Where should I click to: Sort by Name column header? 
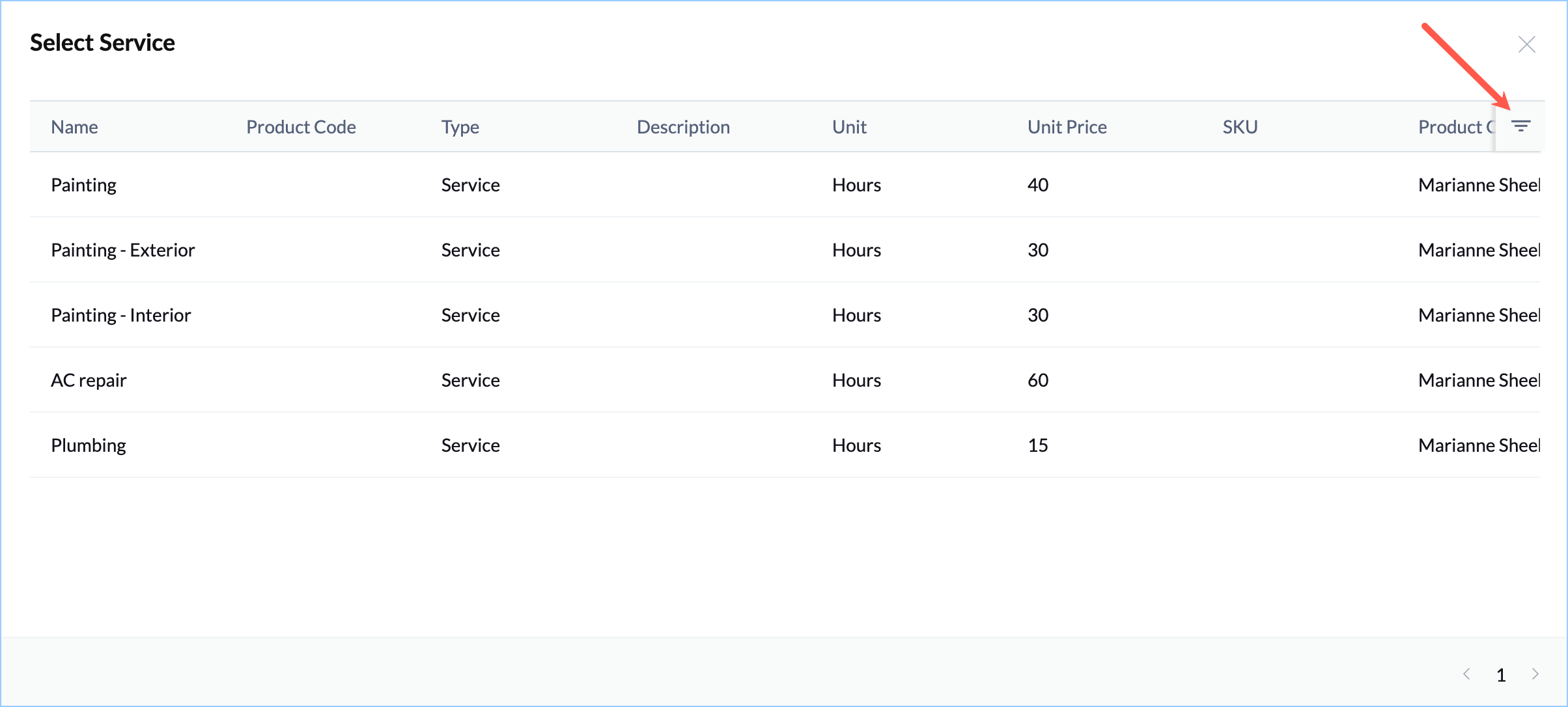click(x=75, y=127)
